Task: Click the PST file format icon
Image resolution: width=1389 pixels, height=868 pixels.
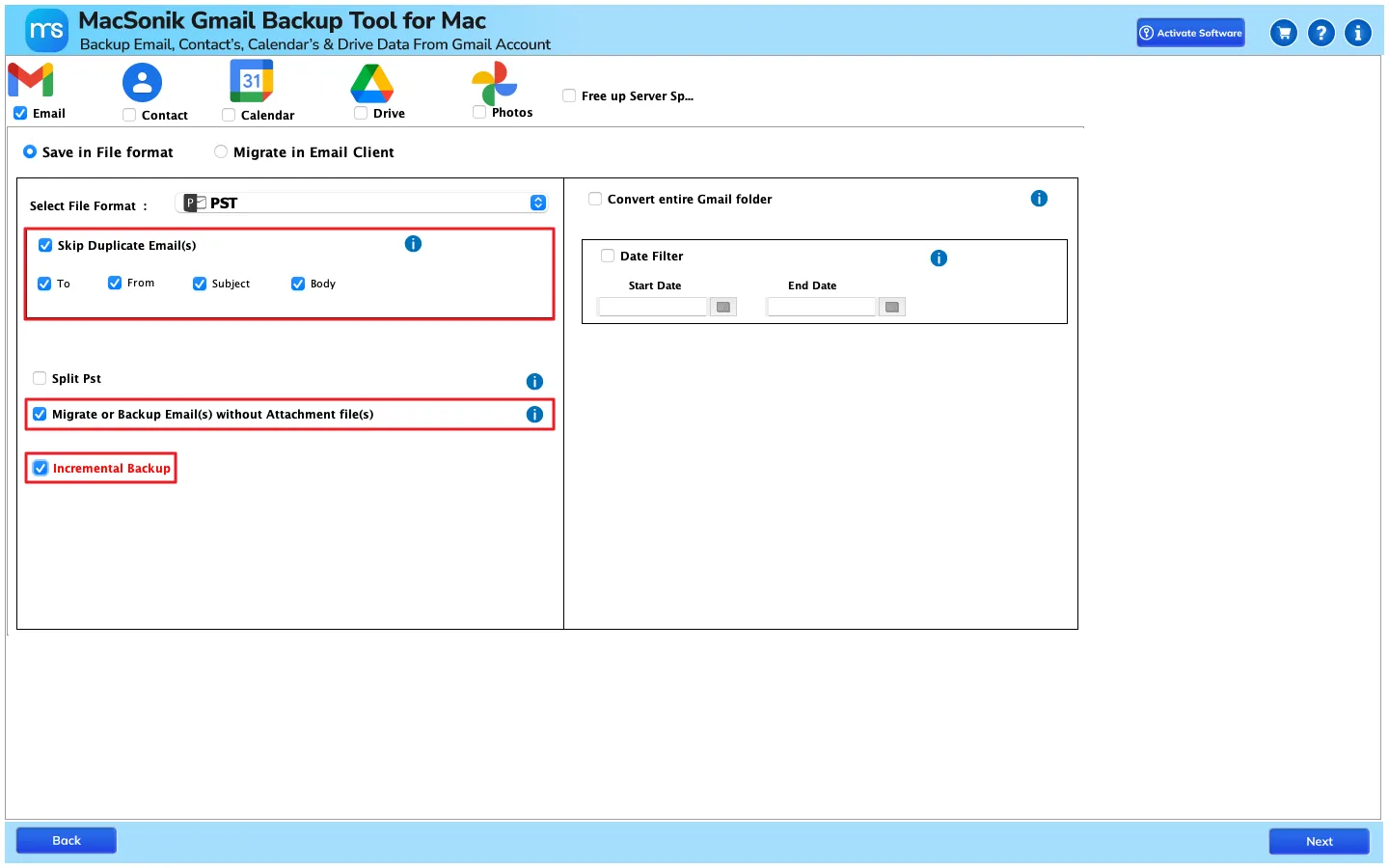Action: (x=195, y=203)
